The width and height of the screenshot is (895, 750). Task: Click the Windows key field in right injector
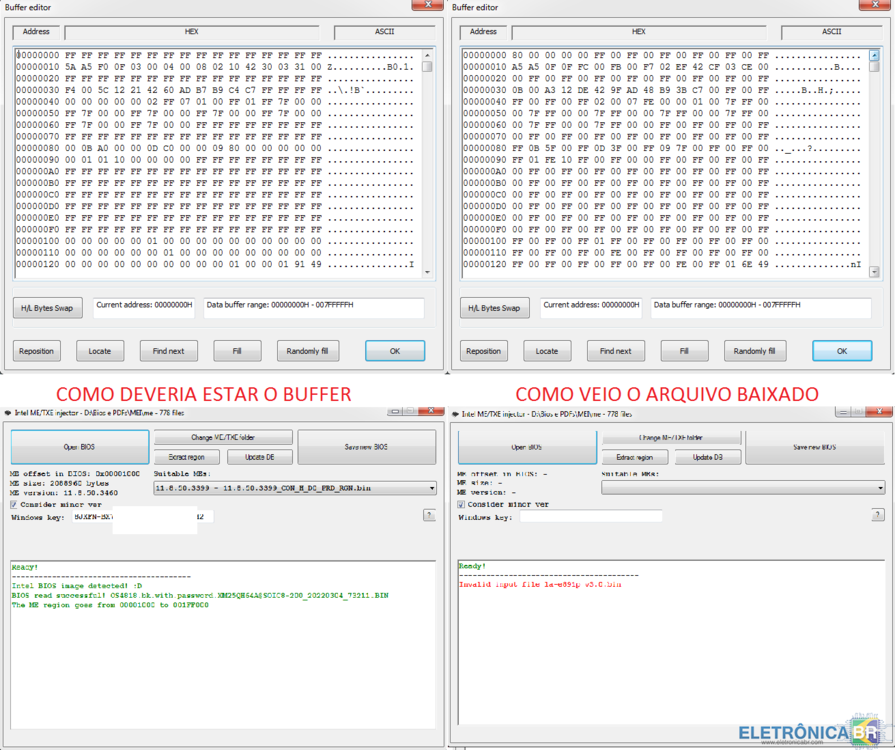point(604,516)
